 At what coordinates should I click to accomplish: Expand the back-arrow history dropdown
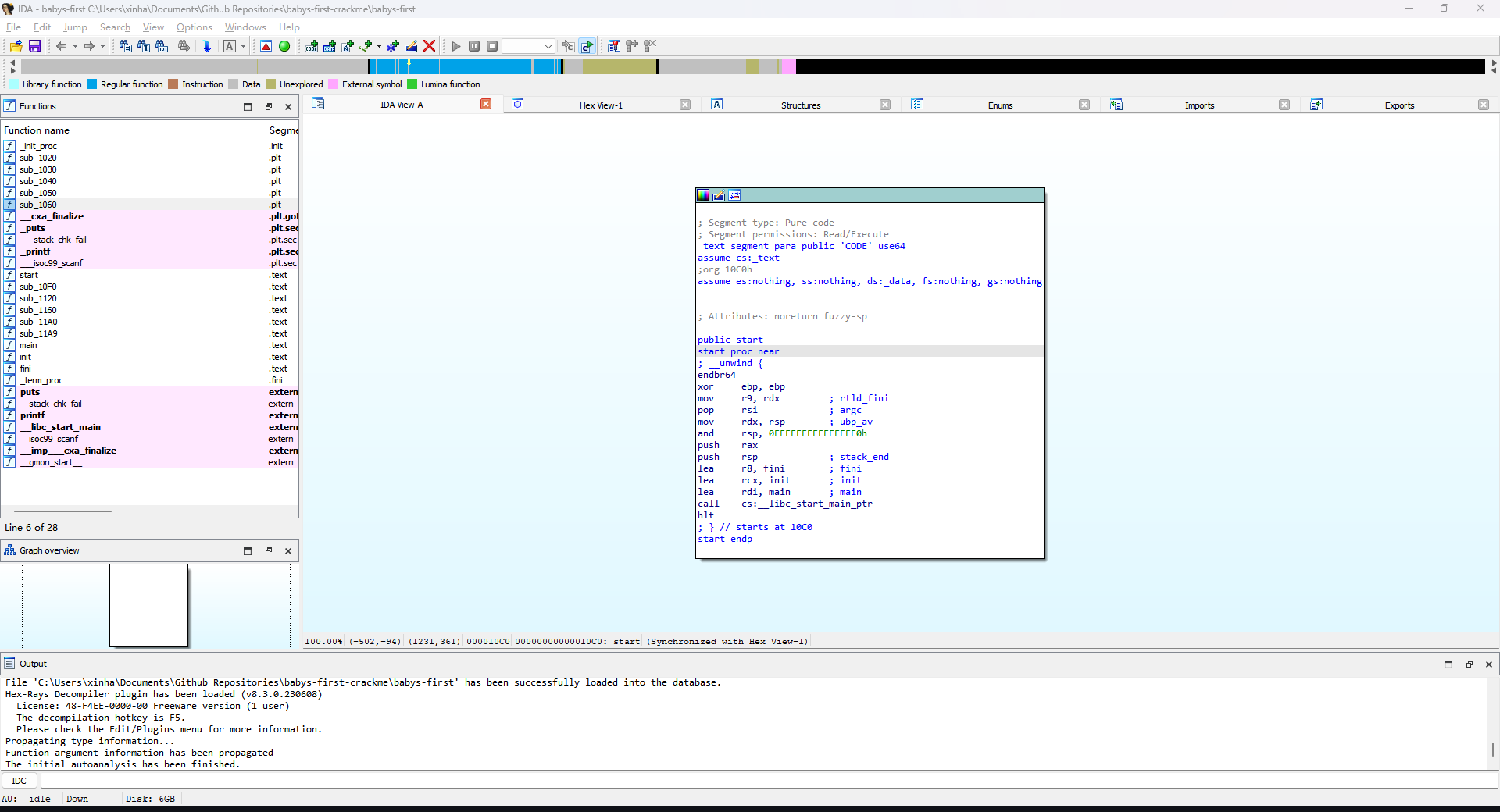tap(75, 47)
